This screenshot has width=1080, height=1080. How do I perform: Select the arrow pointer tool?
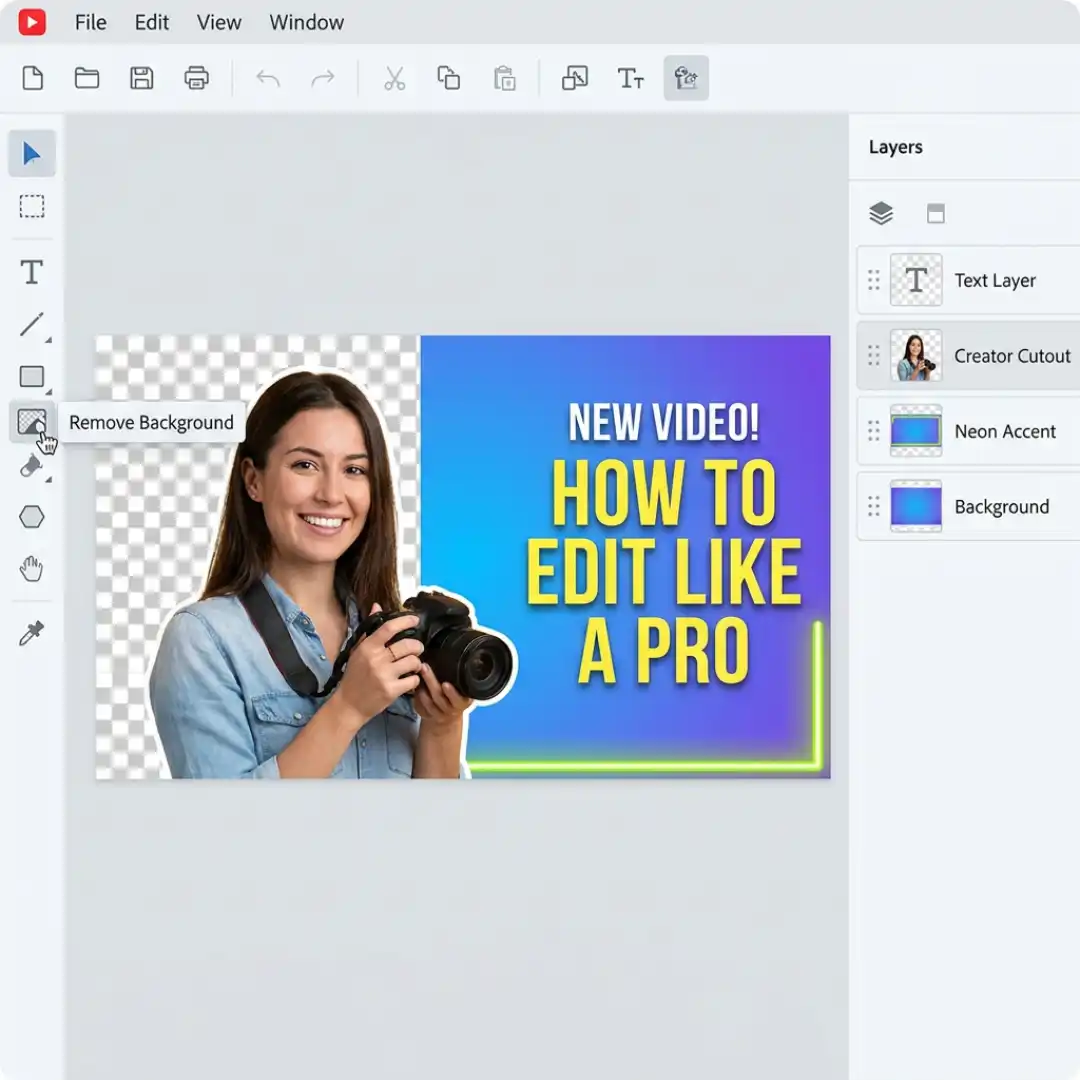32,153
